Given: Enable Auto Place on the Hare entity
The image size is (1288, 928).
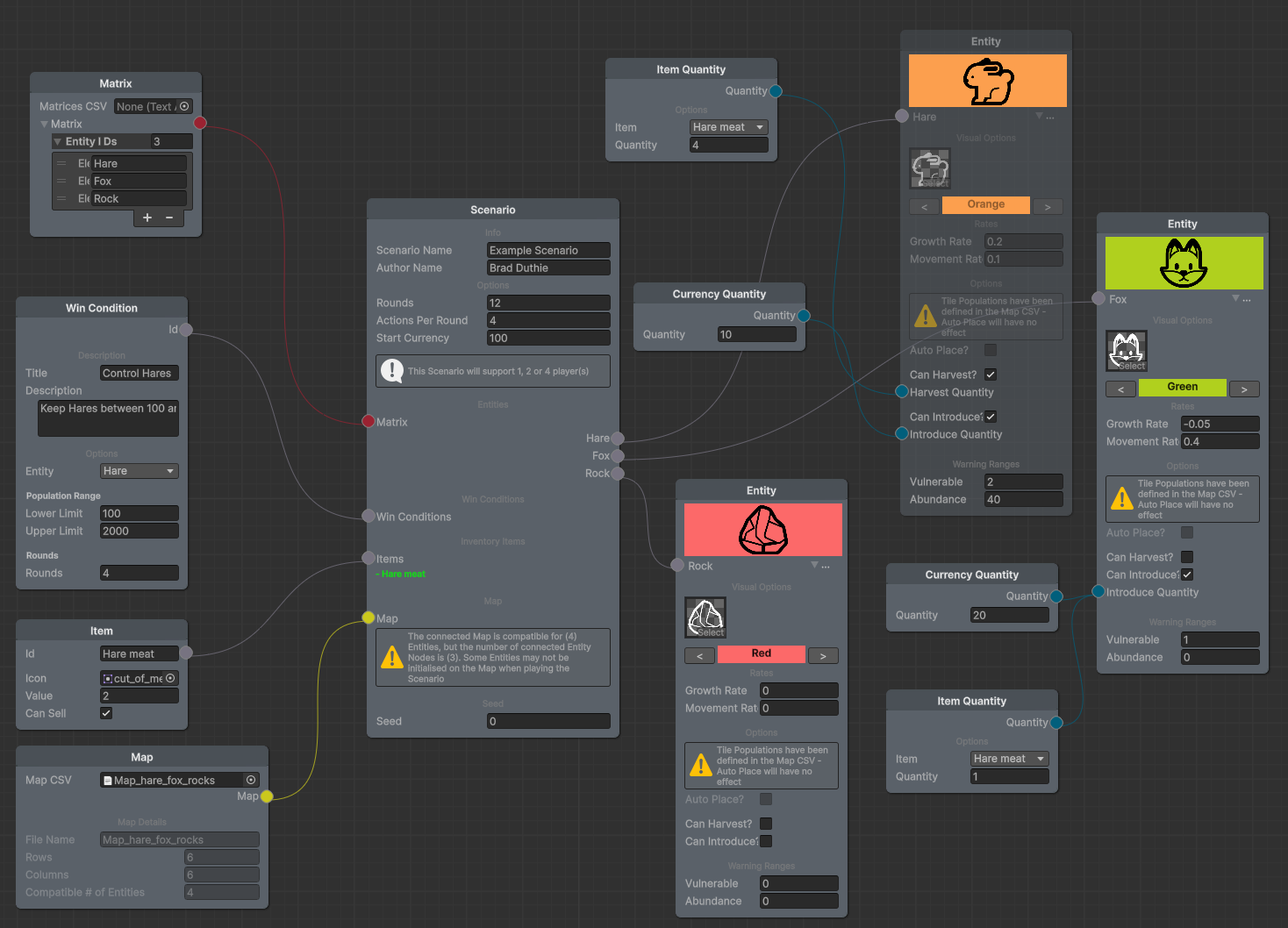Looking at the screenshot, I should 990,350.
